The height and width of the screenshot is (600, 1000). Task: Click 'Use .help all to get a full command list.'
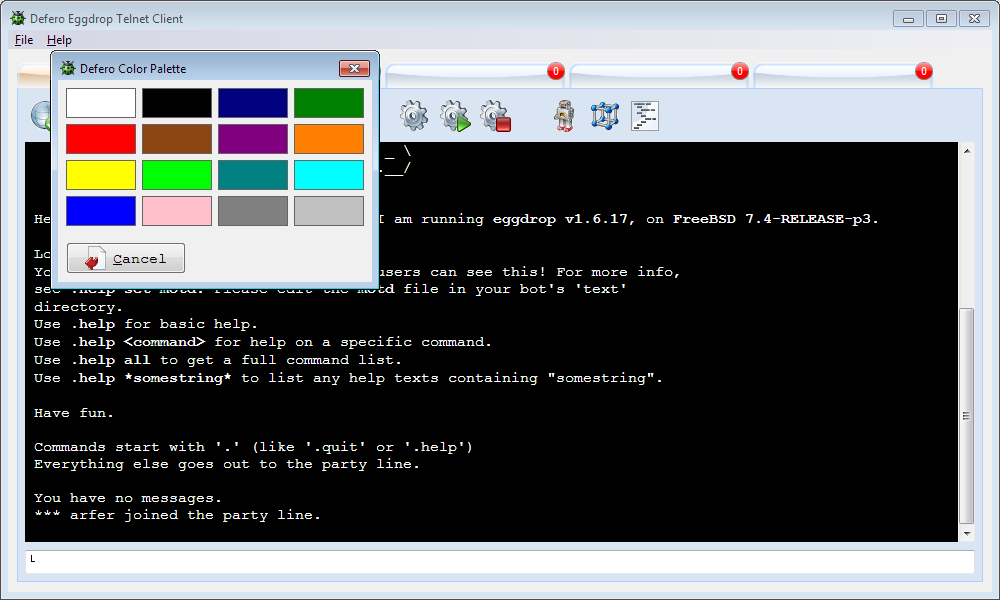(217, 360)
